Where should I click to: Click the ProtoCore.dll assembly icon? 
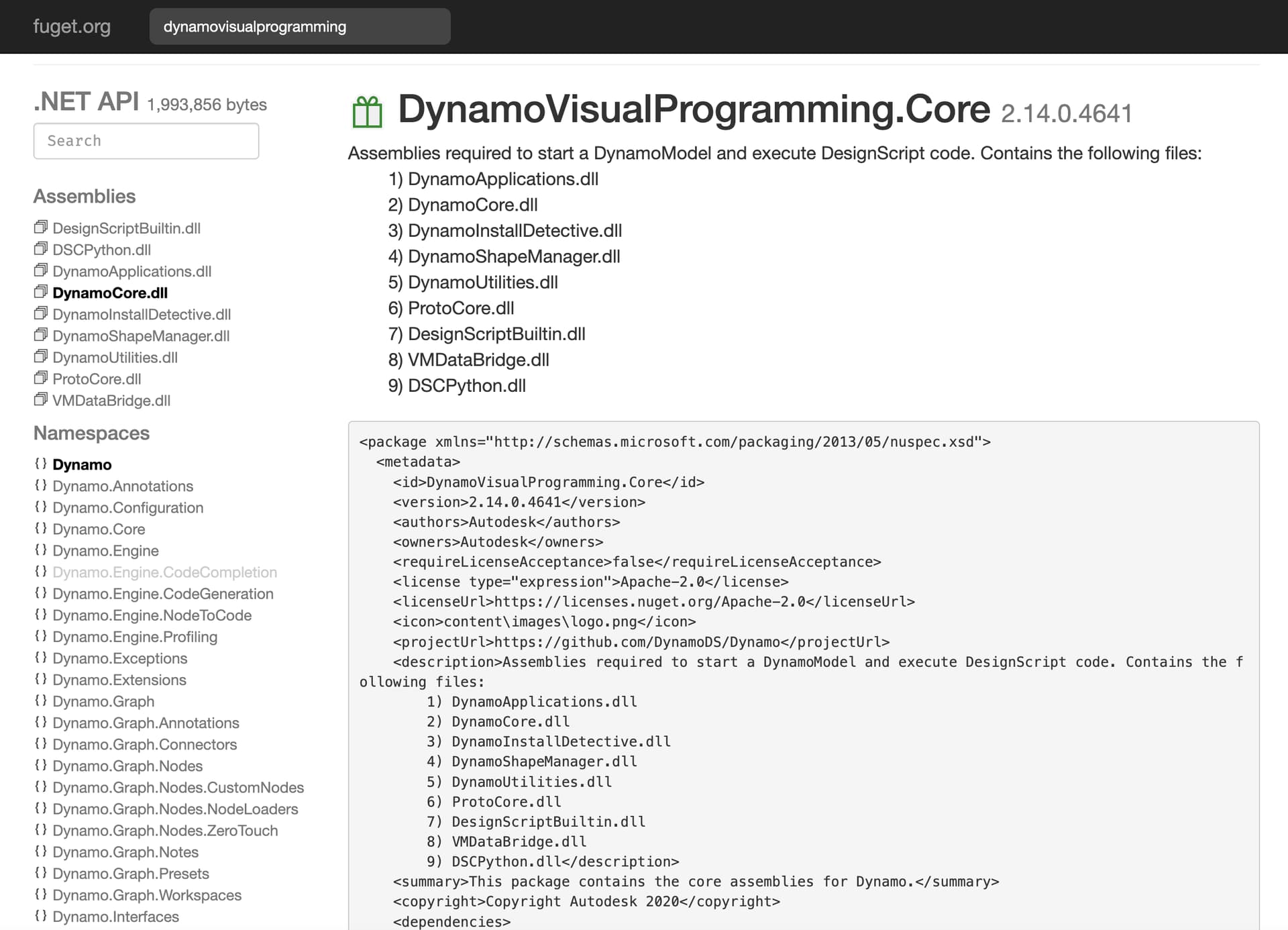[41, 378]
